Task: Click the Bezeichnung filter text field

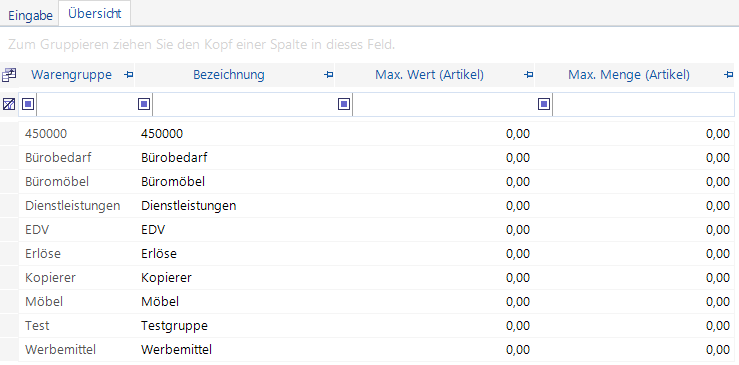Action: [252, 104]
